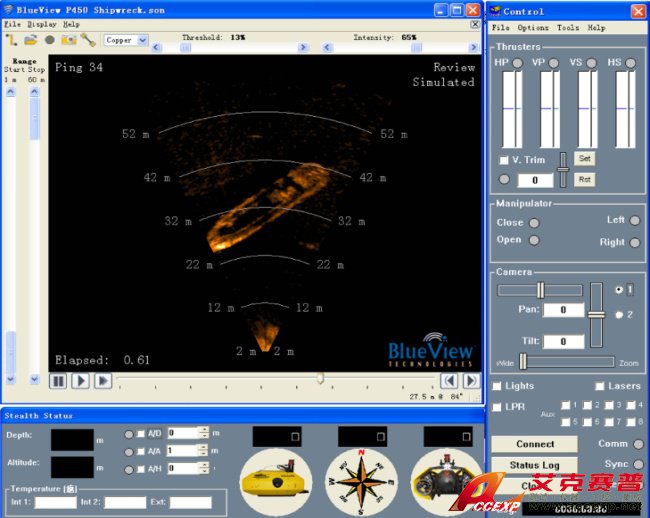Open the Display menu in BlueView

[42, 24]
